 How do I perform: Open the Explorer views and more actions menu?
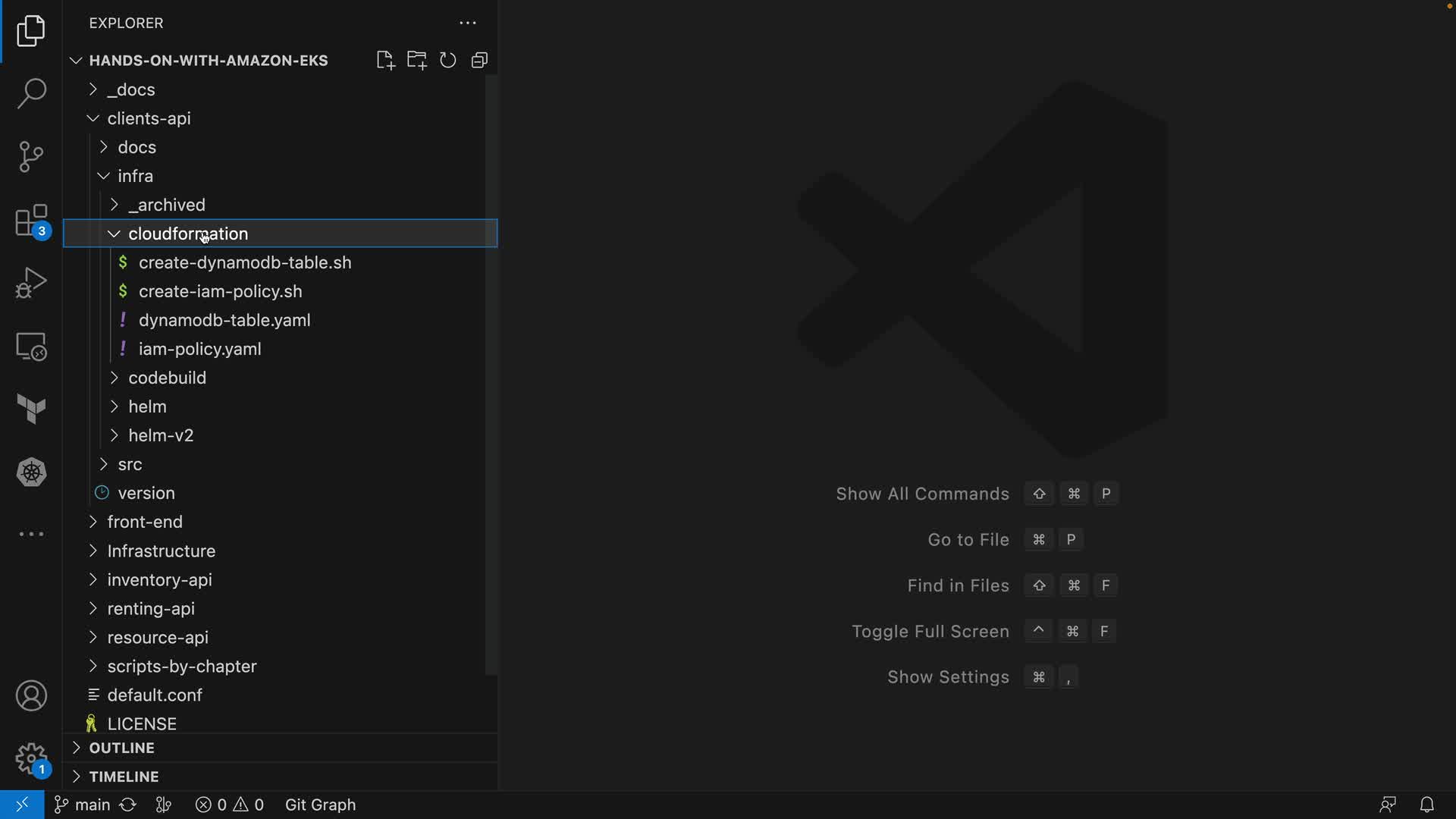click(468, 23)
